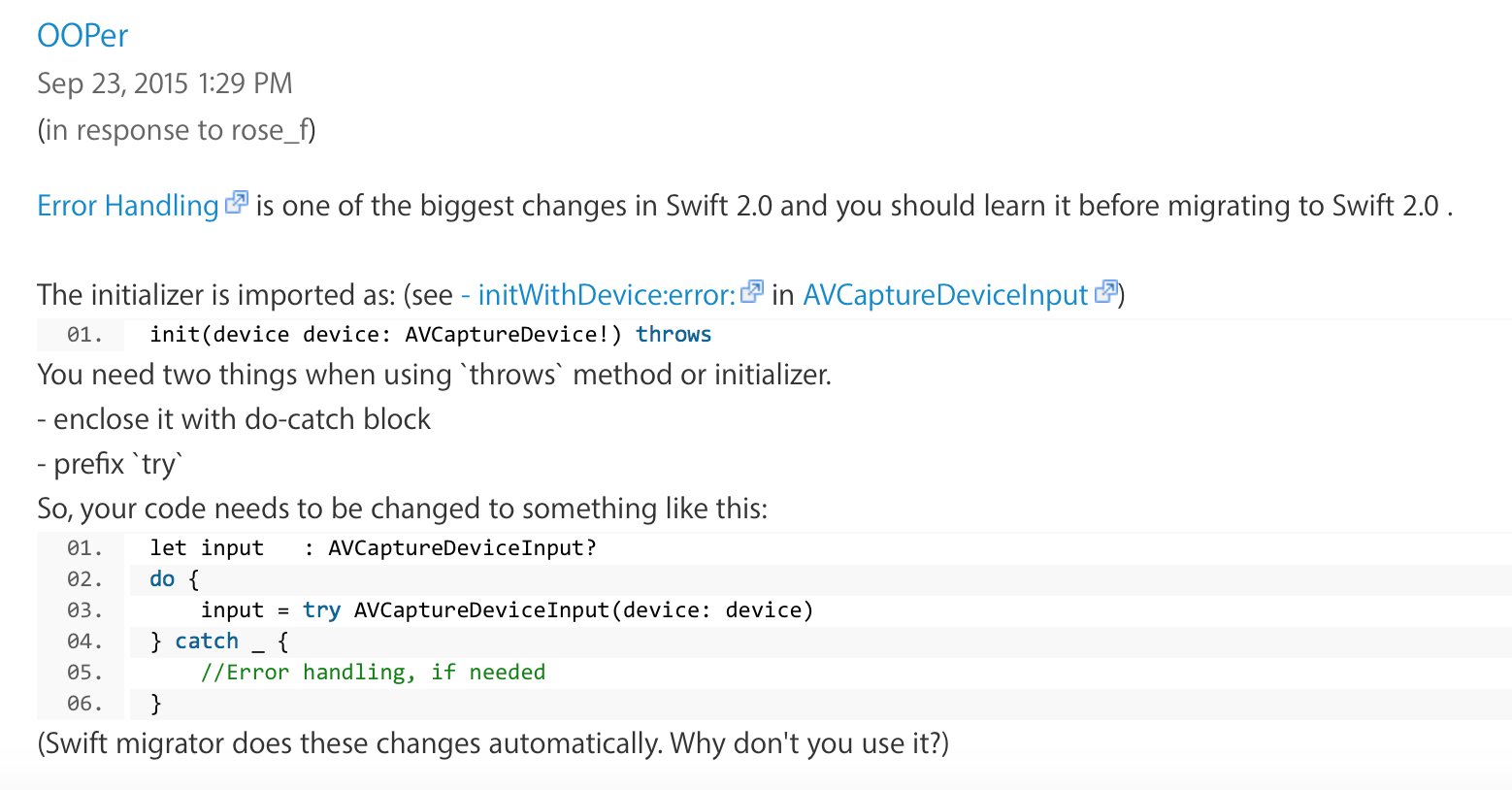1512x790 pixels.
Task: Click the green Error handling comment line
Action: (373, 673)
